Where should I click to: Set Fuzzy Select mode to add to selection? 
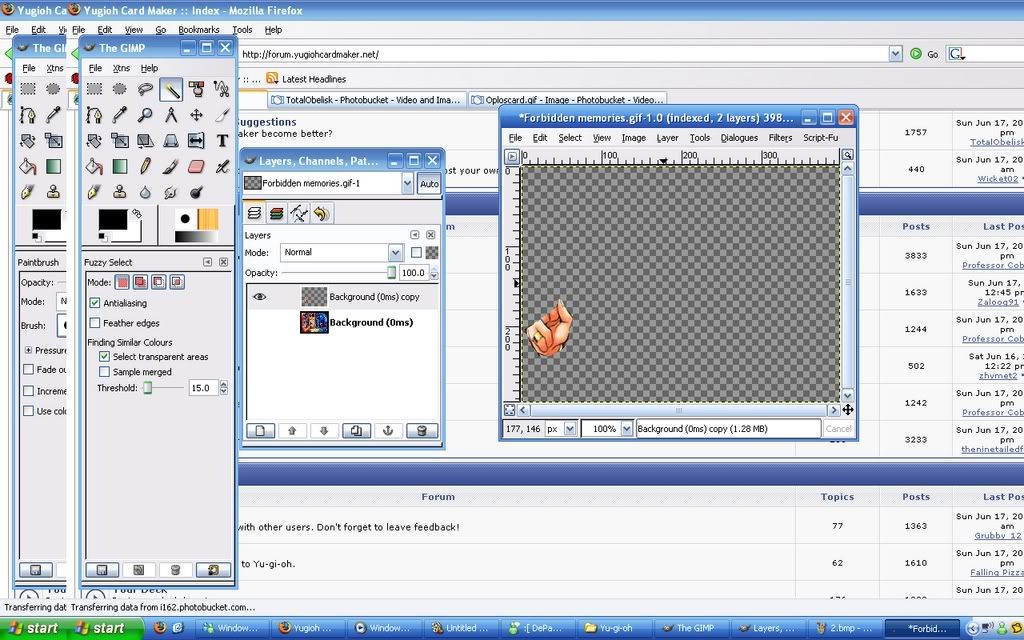(140, 282)
